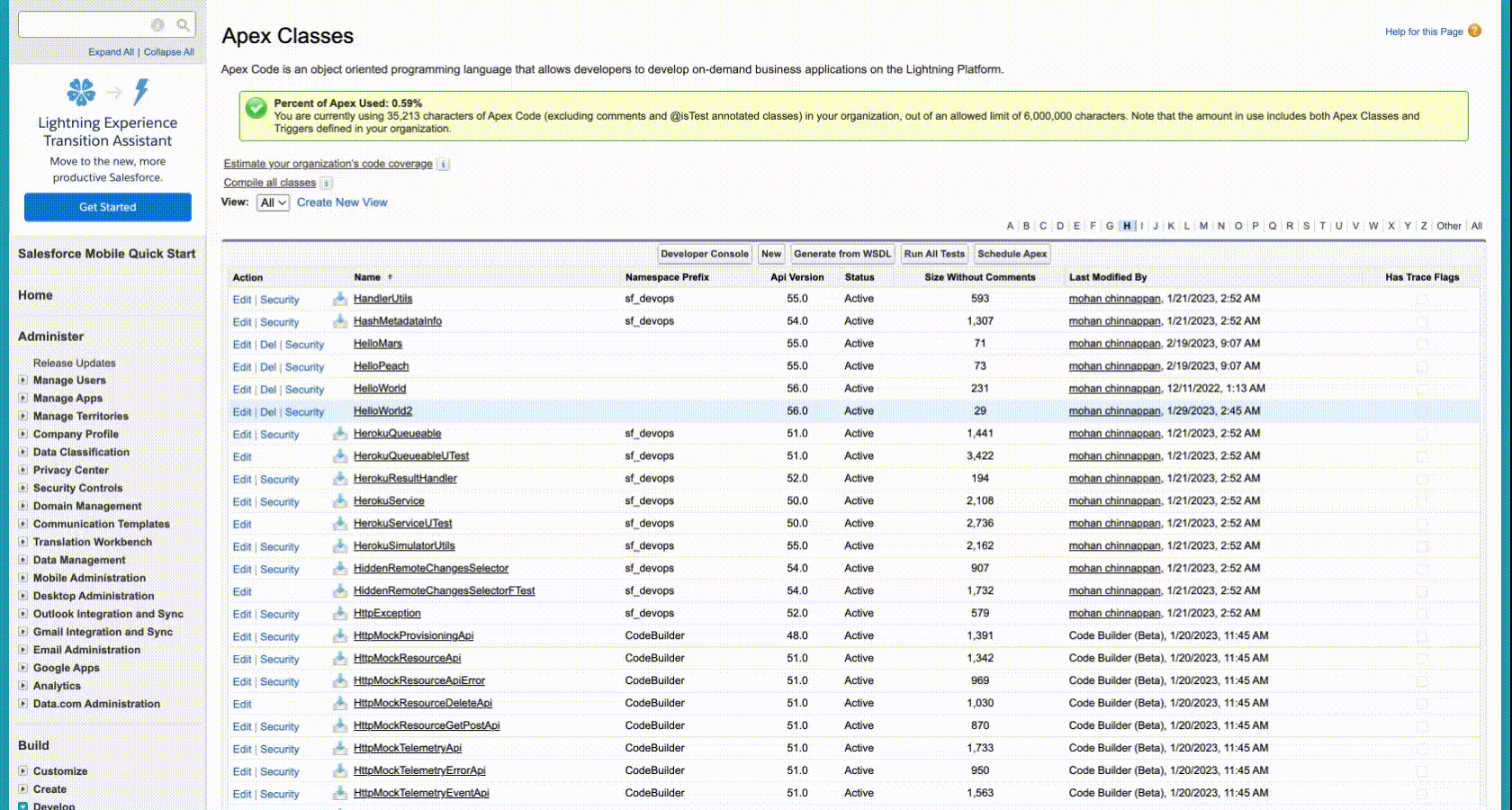Click info icon beside Estimate code coverage link

[444, 164]
